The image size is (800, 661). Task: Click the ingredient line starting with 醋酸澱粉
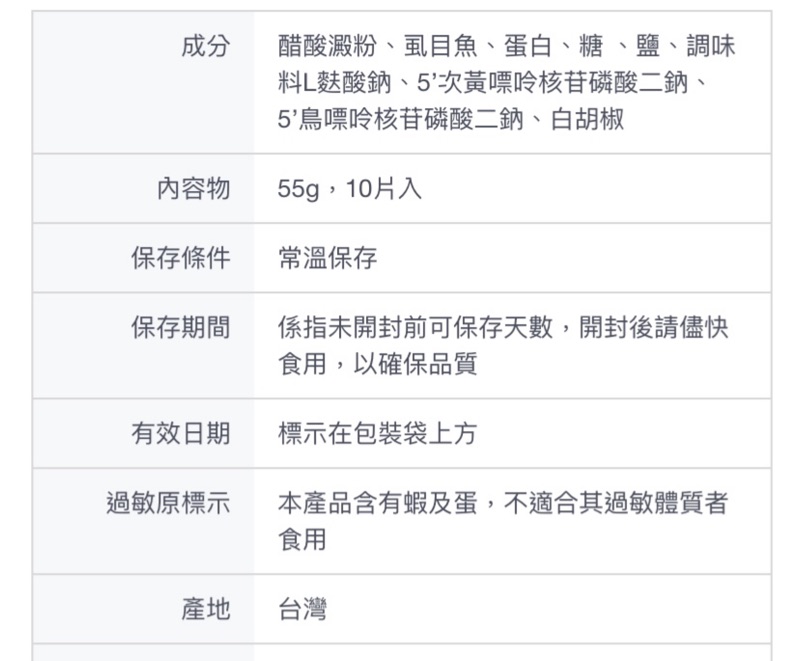[x=506, y=47]
